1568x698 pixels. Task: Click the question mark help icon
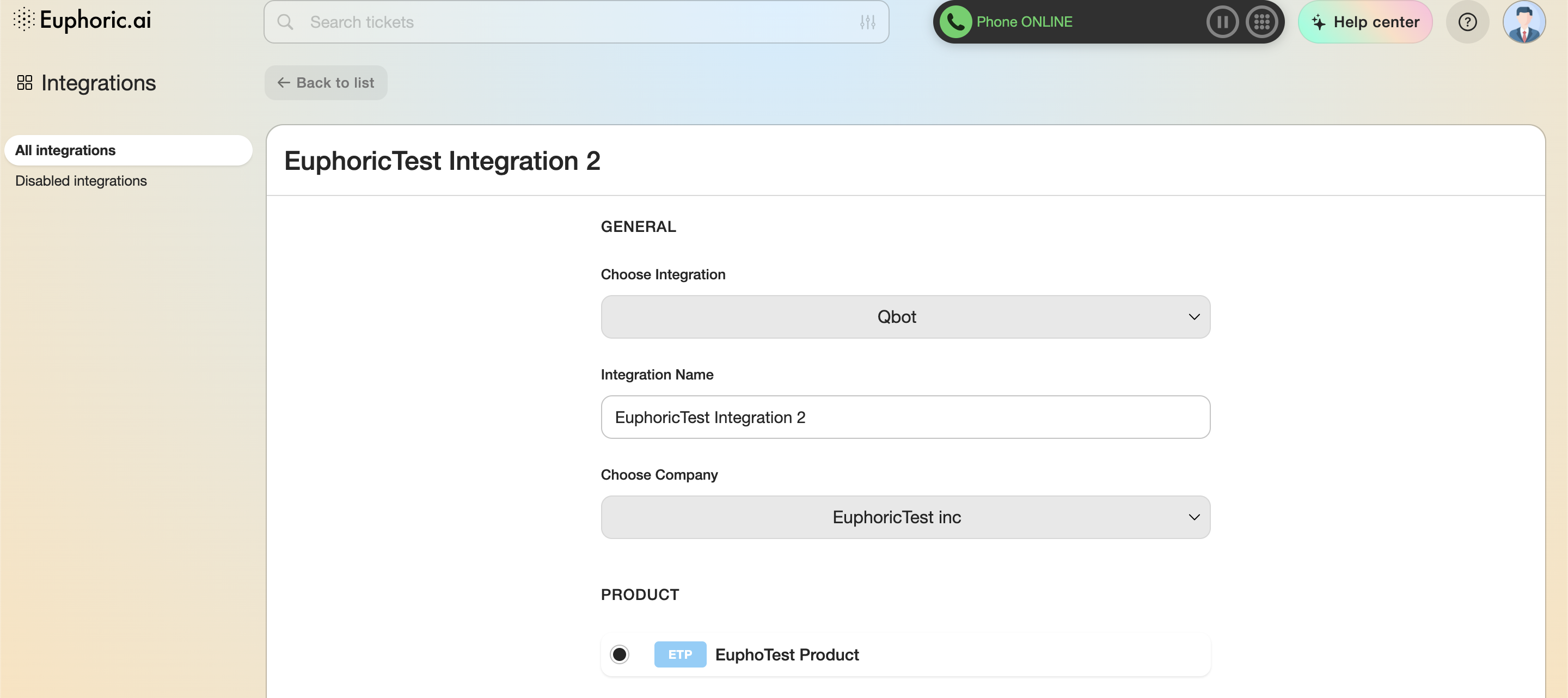pos(1467,22)
